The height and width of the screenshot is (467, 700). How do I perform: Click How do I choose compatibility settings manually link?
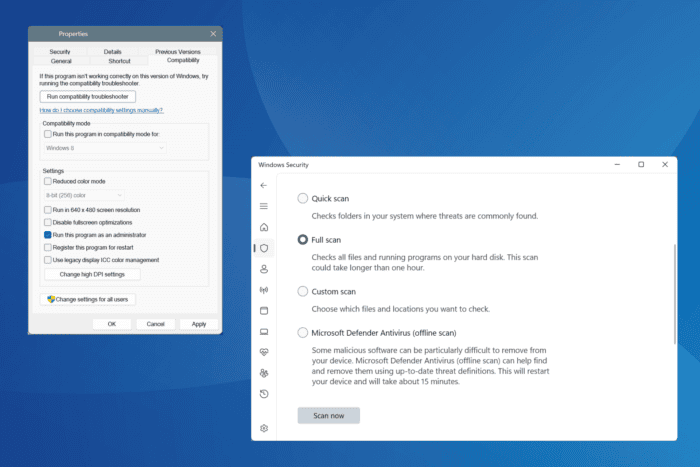click(x=101, y=110)
